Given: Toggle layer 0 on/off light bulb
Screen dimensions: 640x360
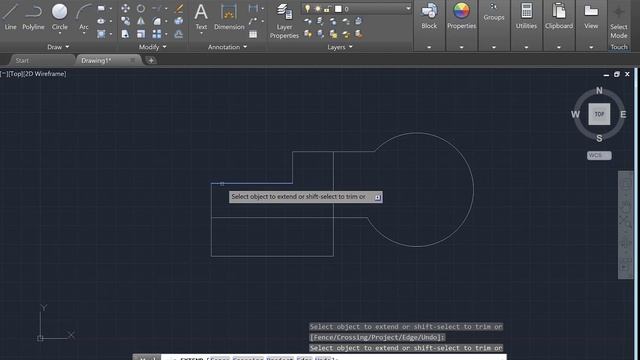Looking at the screenshot, I should pyautogui.click(x=307, y=9).
